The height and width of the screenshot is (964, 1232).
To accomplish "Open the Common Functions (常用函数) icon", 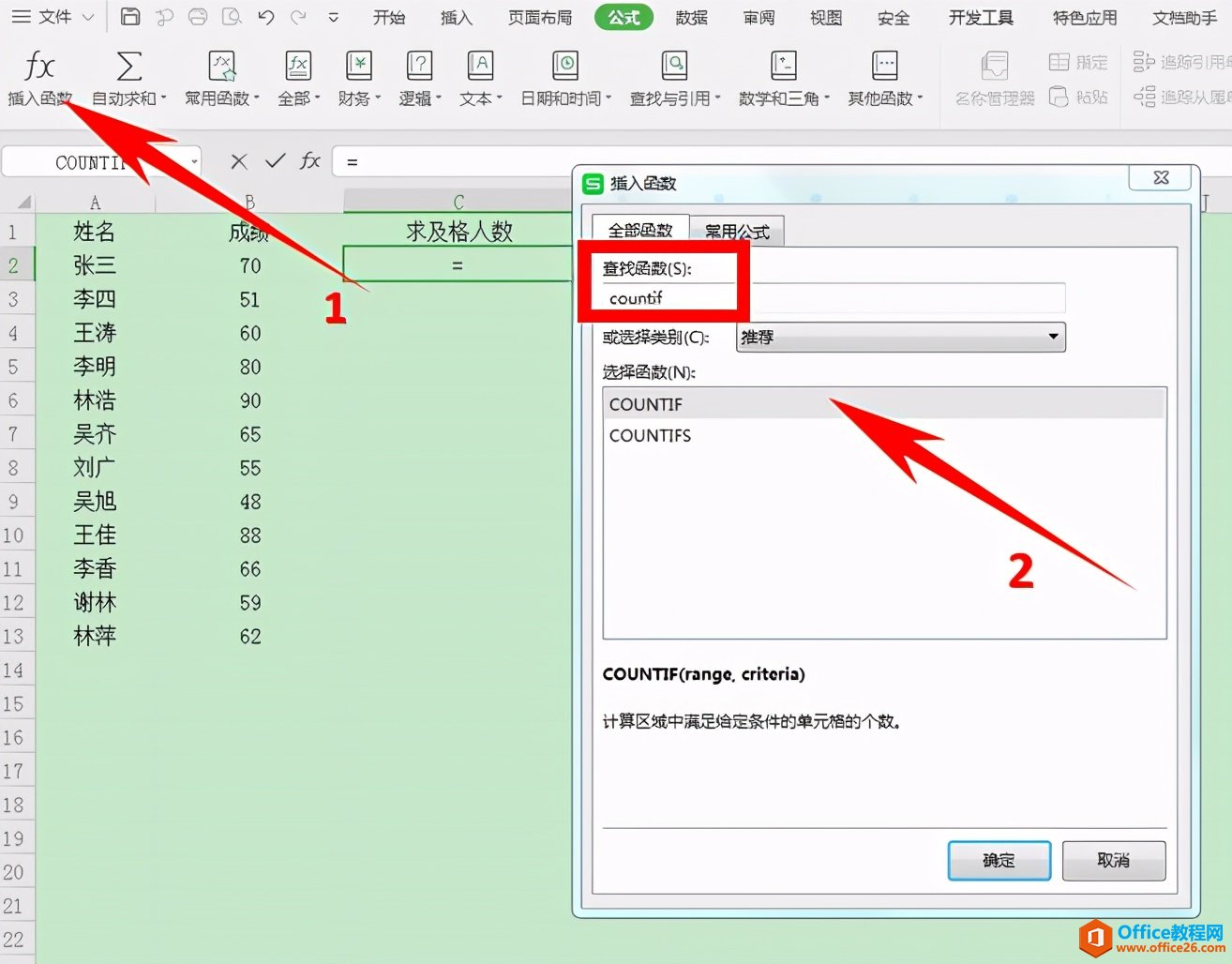I will point(221,66).
